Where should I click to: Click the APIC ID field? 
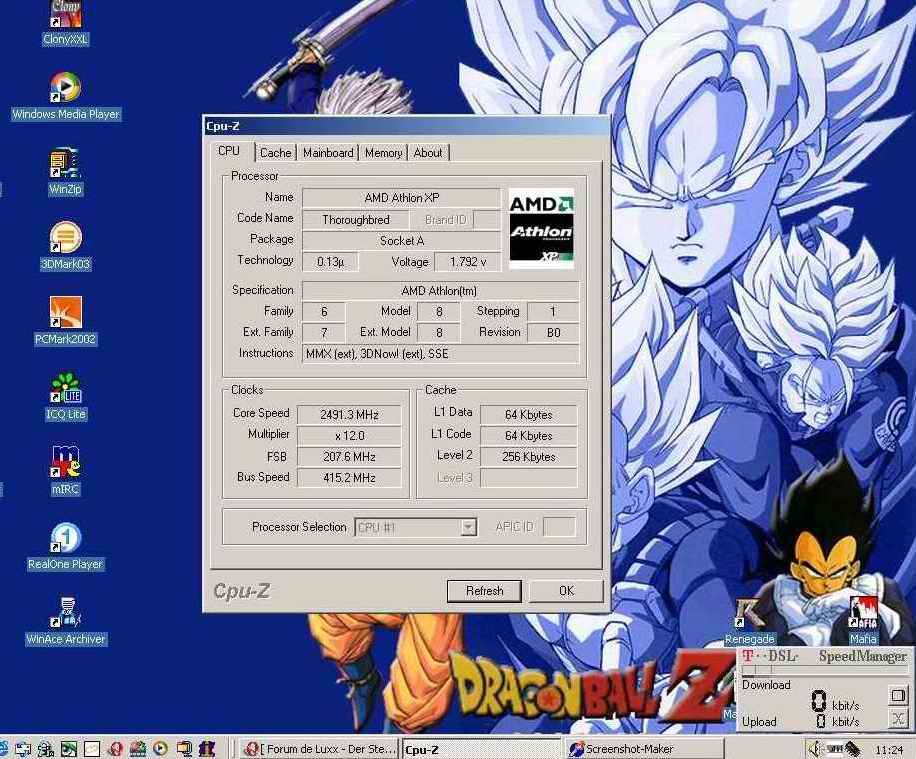point(559,526)
